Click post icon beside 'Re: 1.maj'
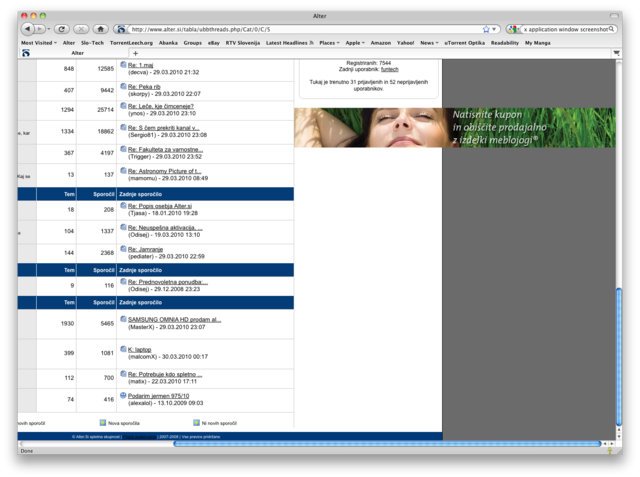Viewport: 640px width, 477px height. click(x=123, y=64)
